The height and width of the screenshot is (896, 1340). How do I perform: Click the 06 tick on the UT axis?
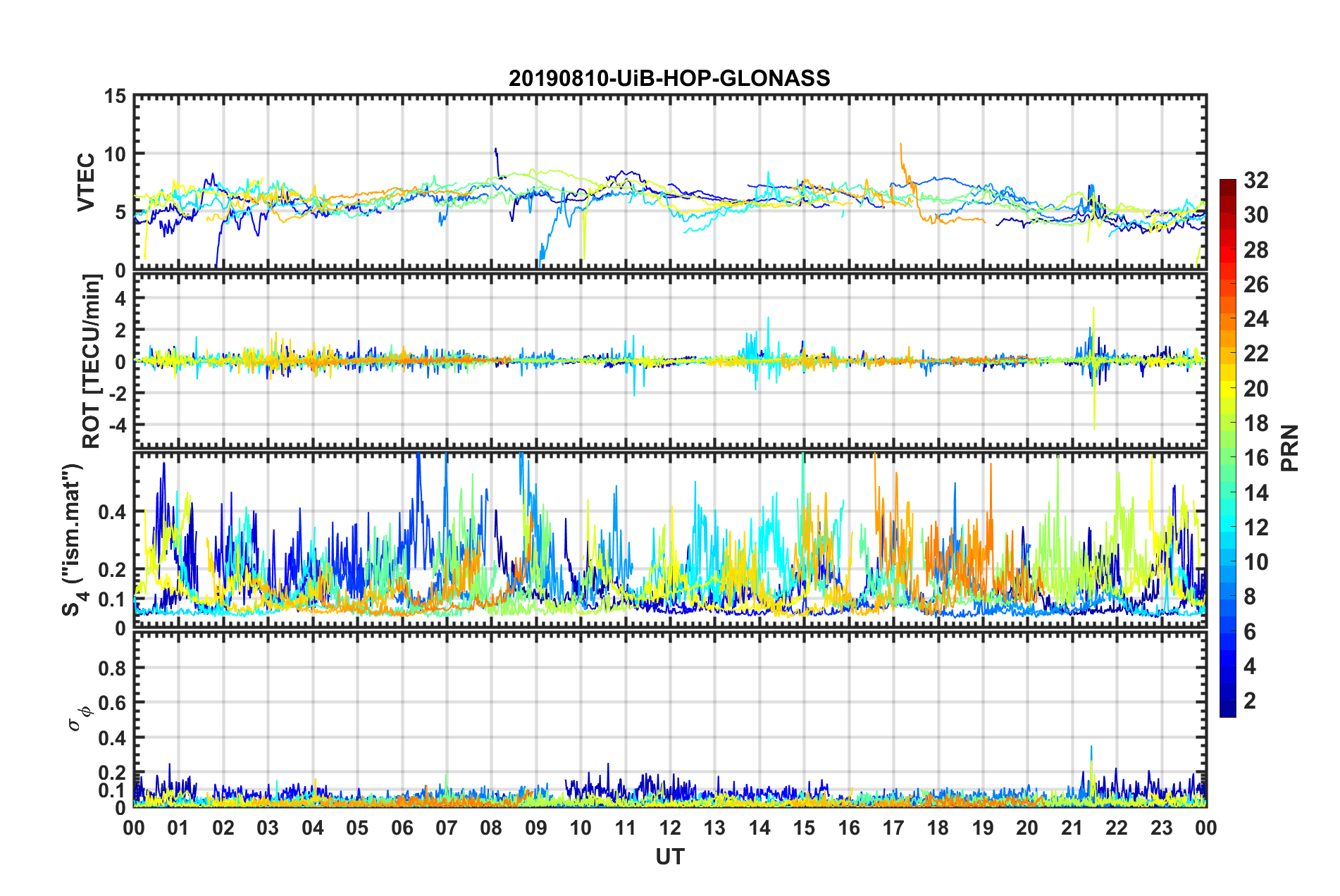pos(402,828)
